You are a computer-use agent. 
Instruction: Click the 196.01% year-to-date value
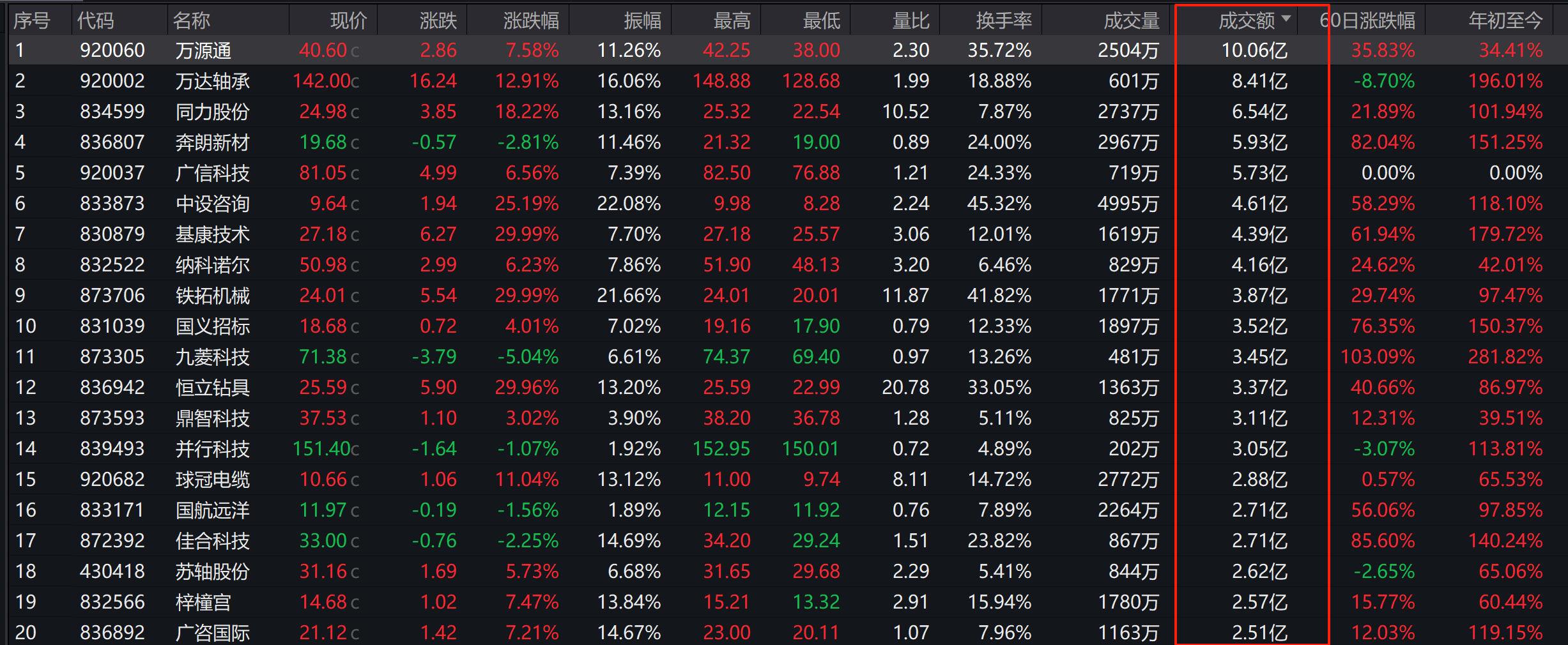(x=1505, y=81)
